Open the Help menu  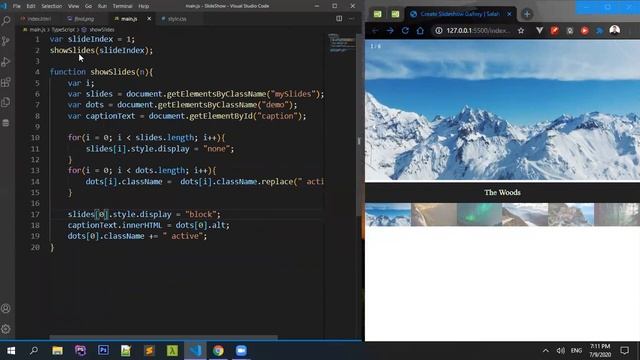coord(144,6)
